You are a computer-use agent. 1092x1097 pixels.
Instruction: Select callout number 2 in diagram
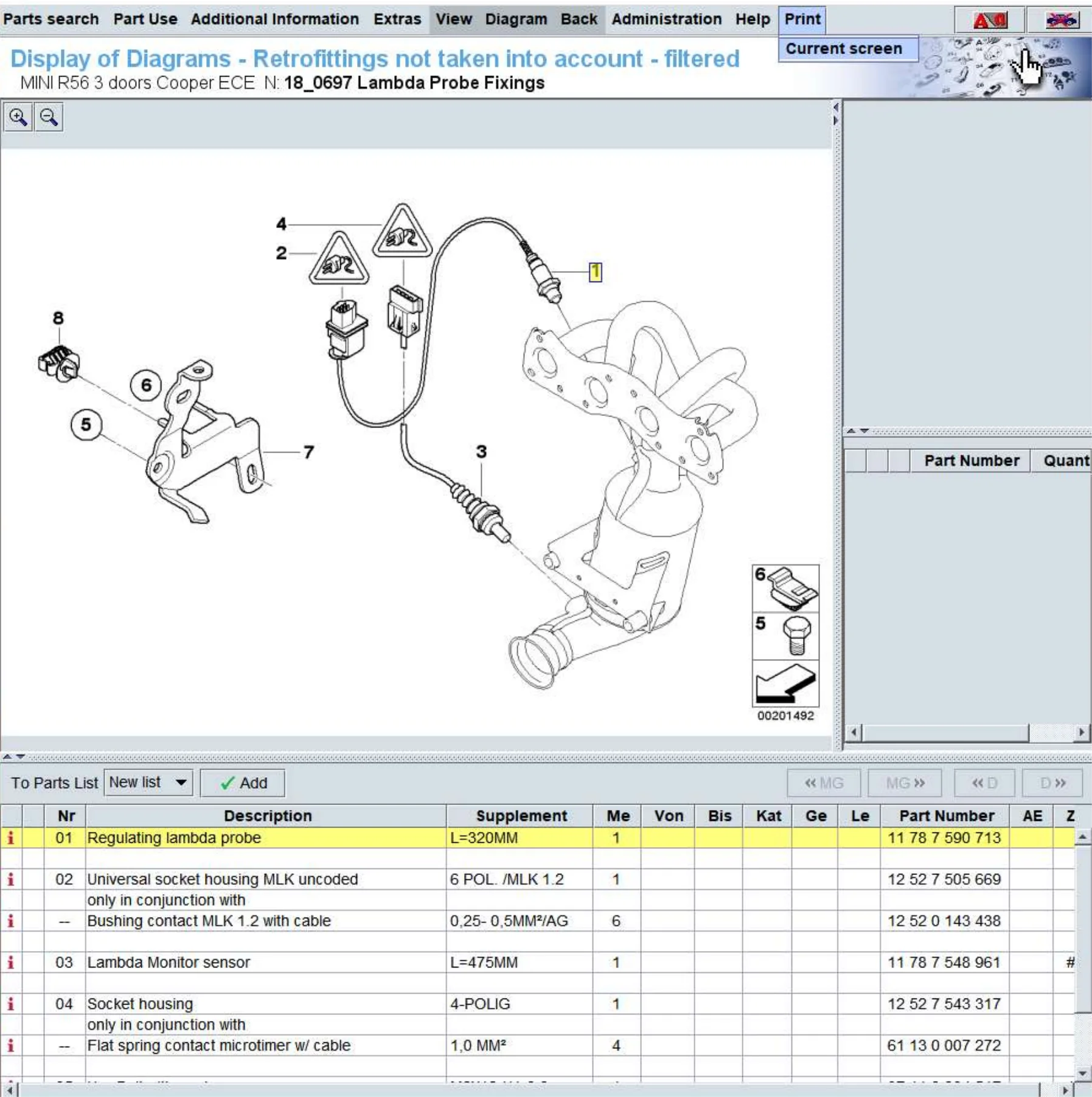(x=281, y=253)
